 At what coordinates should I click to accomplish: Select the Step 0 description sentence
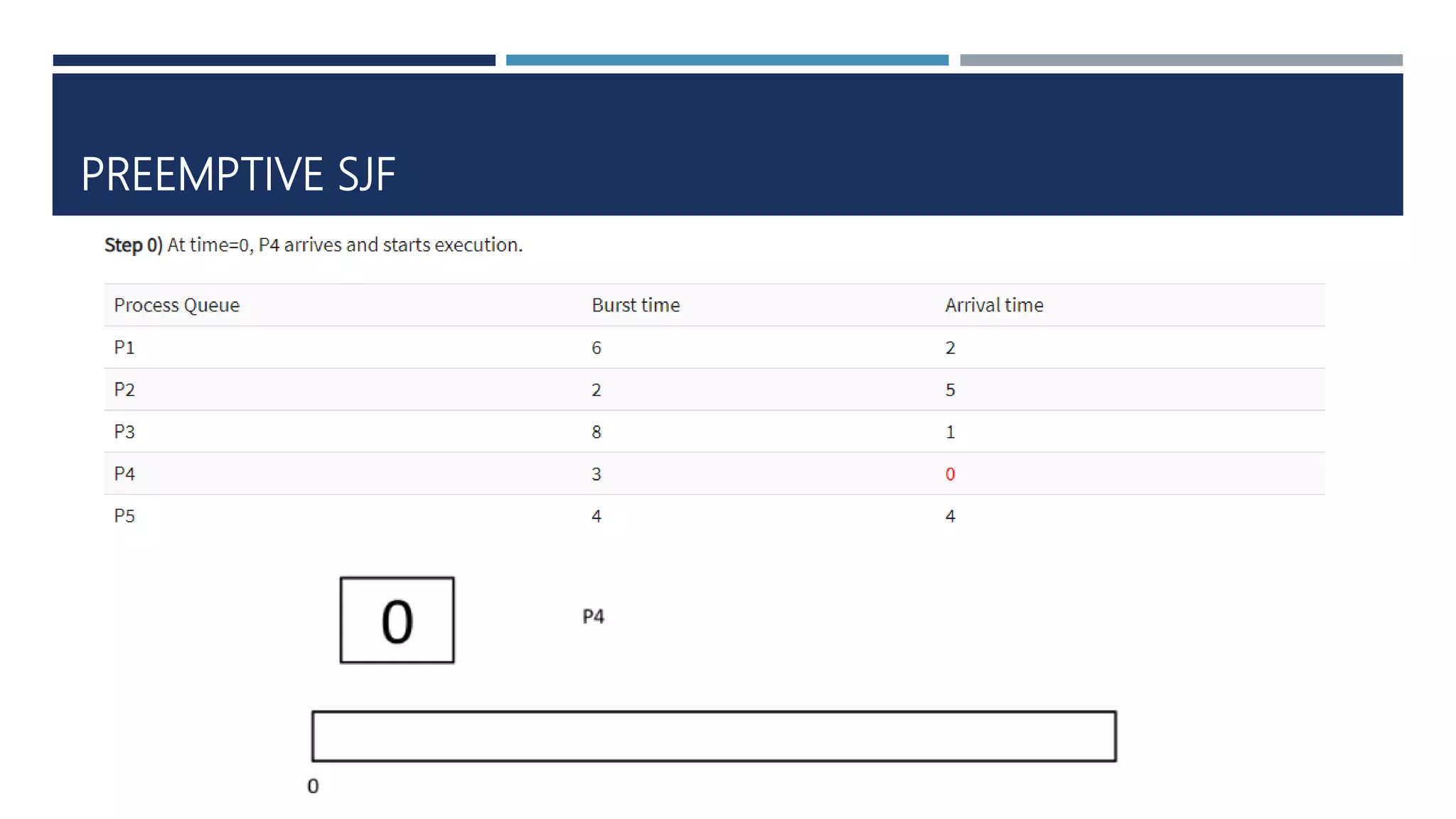pos(314,245)
